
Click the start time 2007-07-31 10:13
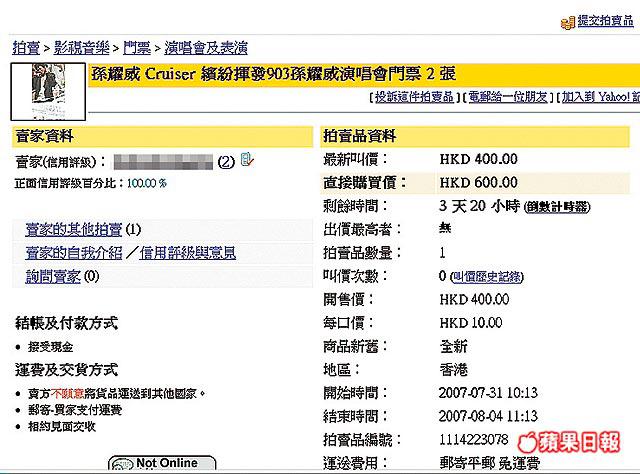point(488,393)
